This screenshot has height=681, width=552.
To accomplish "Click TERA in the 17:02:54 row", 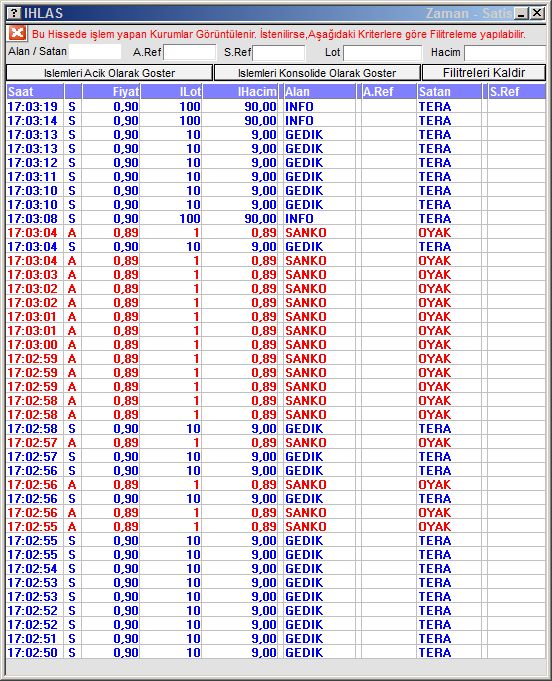I will [x=435, y=569].
